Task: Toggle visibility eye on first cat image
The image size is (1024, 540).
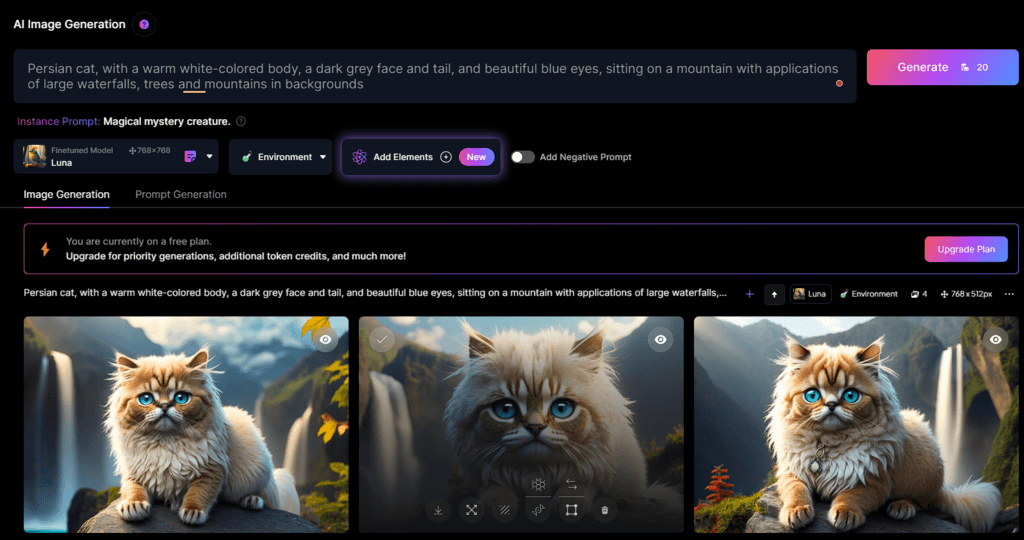Action: (325, 340)
